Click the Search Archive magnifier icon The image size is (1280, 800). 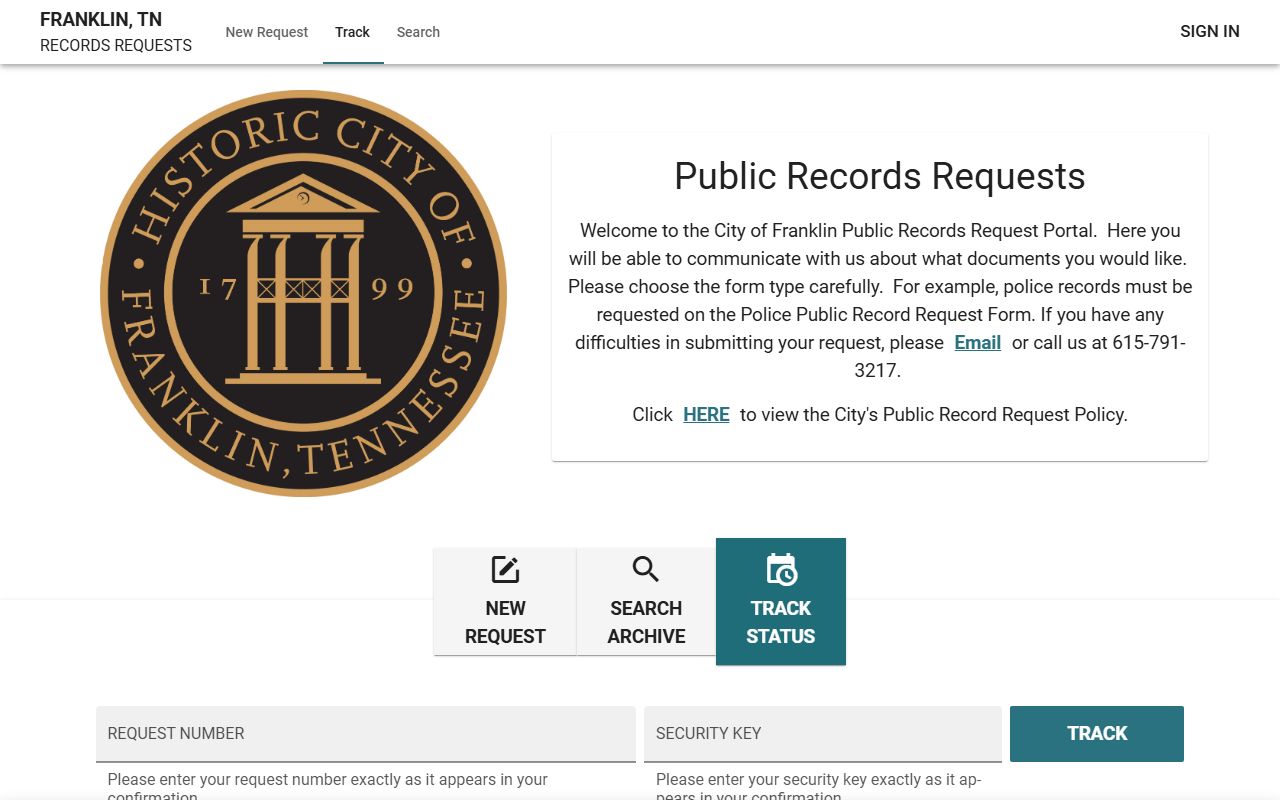point(646,570)
